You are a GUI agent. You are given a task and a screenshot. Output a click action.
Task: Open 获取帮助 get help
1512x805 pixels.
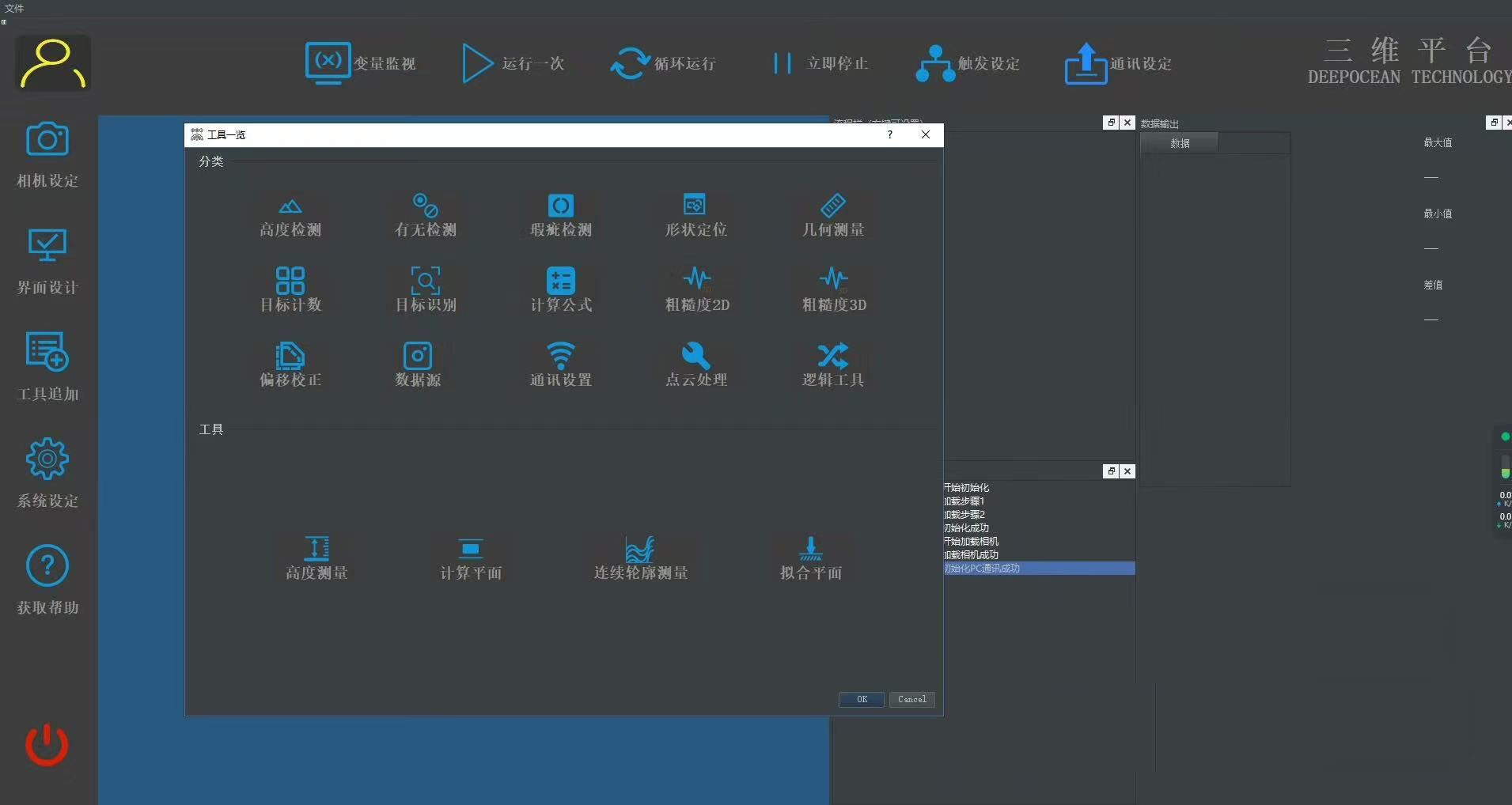click(x=47, y=580)
